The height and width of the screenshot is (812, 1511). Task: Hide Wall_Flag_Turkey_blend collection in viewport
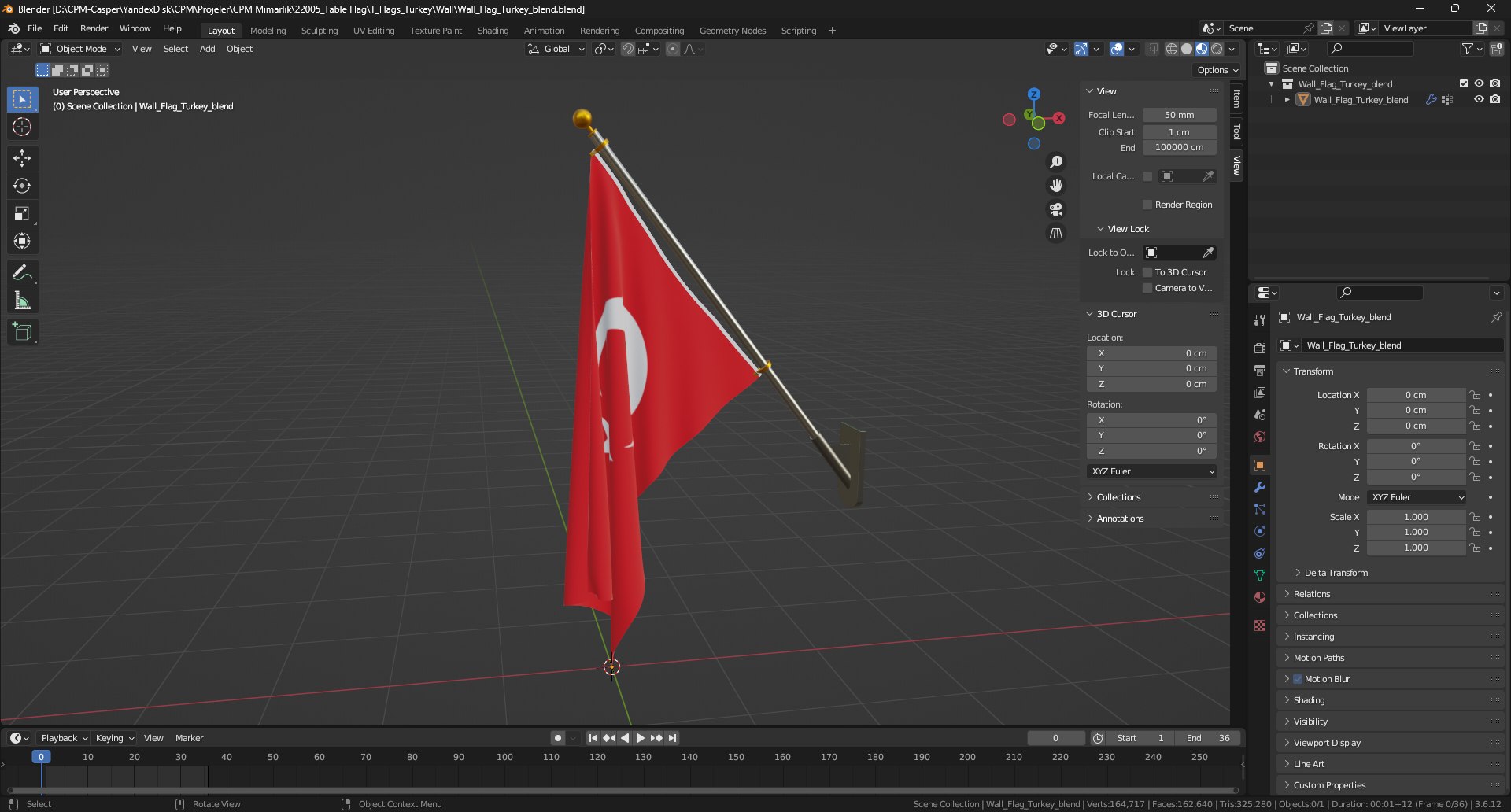[1479, 83]
